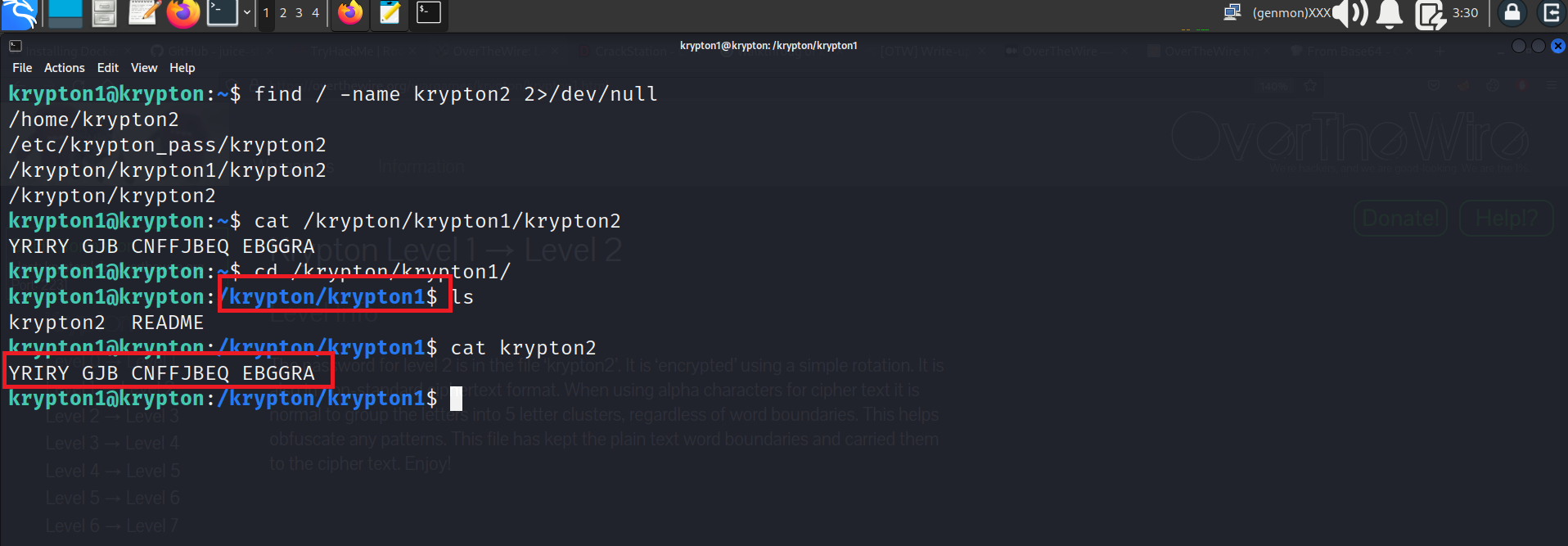Switch to the running terminal taskbar window
The image size is (1568, 546).
pyautogui.click(x=429, y=13)
